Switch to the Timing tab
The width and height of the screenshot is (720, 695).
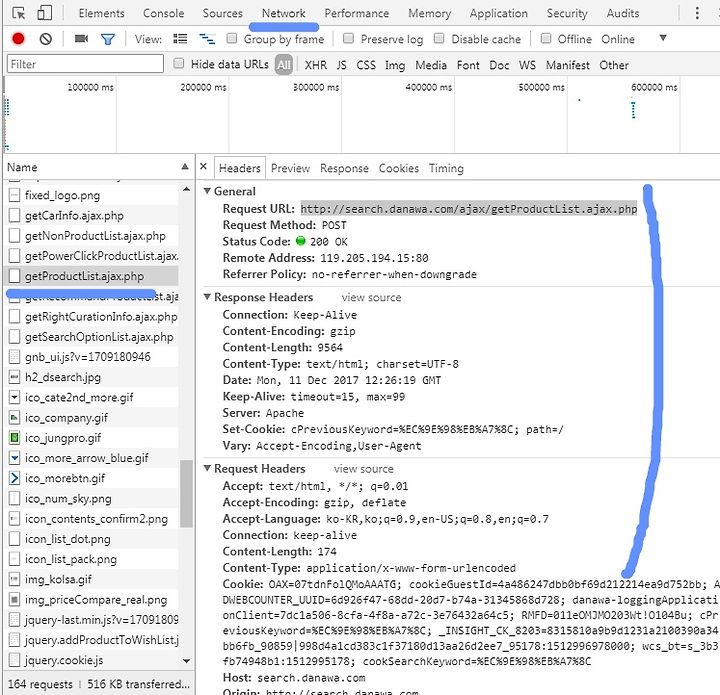tap(446, 168)
